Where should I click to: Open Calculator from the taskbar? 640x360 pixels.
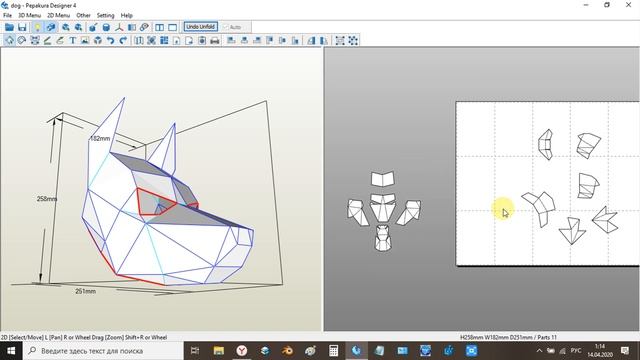[x=333, y=351]
